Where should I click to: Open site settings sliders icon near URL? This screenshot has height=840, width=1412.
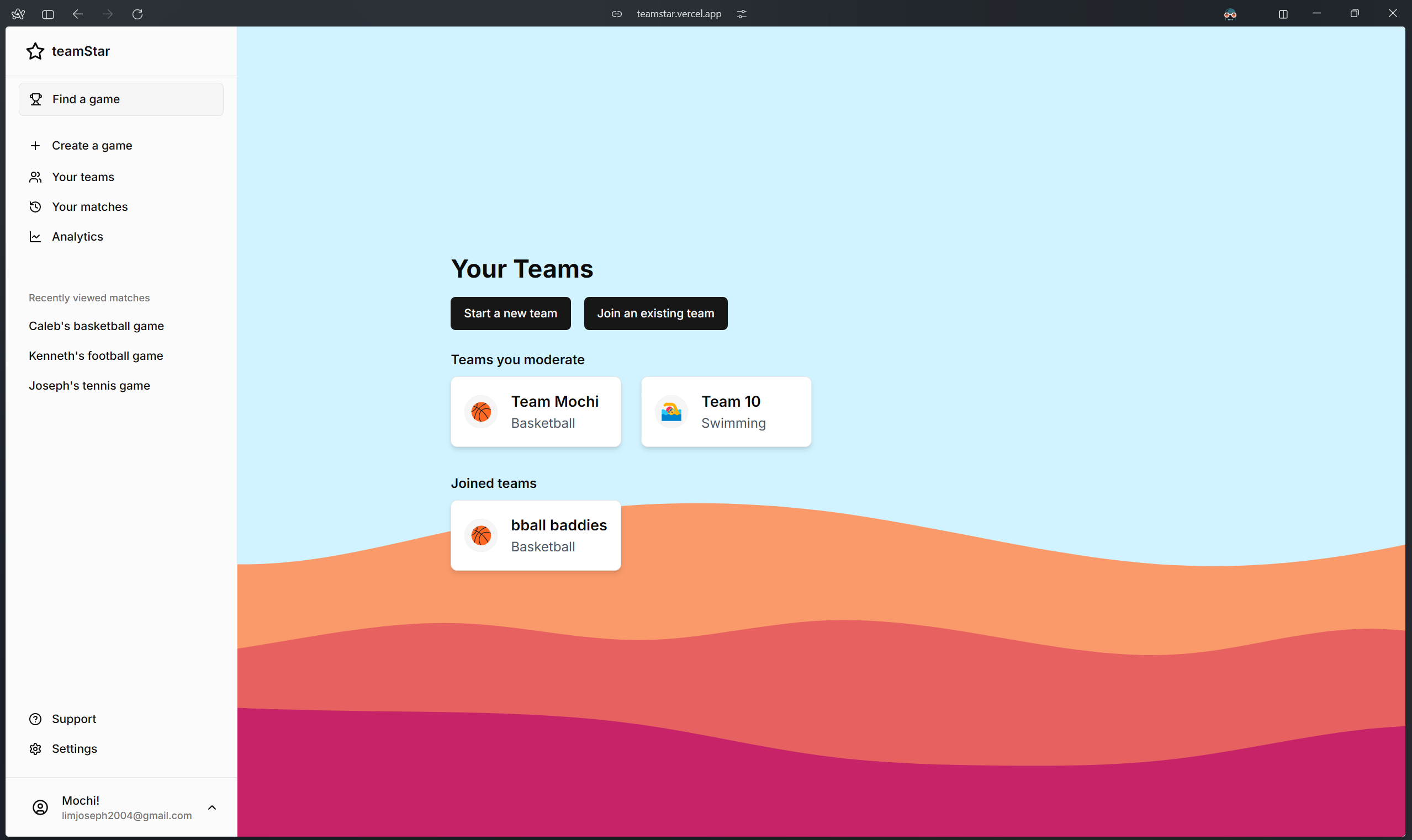742,14
